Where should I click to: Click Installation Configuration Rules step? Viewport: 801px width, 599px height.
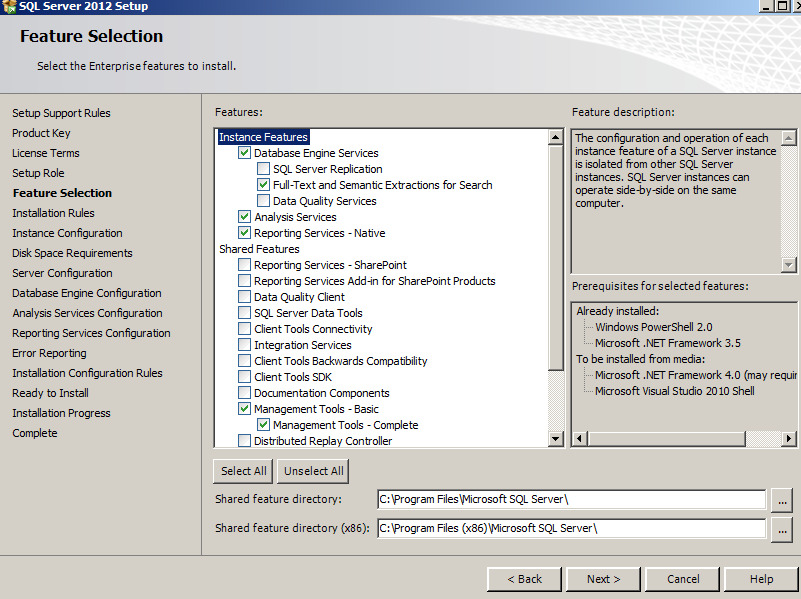(x=87, y=373)
